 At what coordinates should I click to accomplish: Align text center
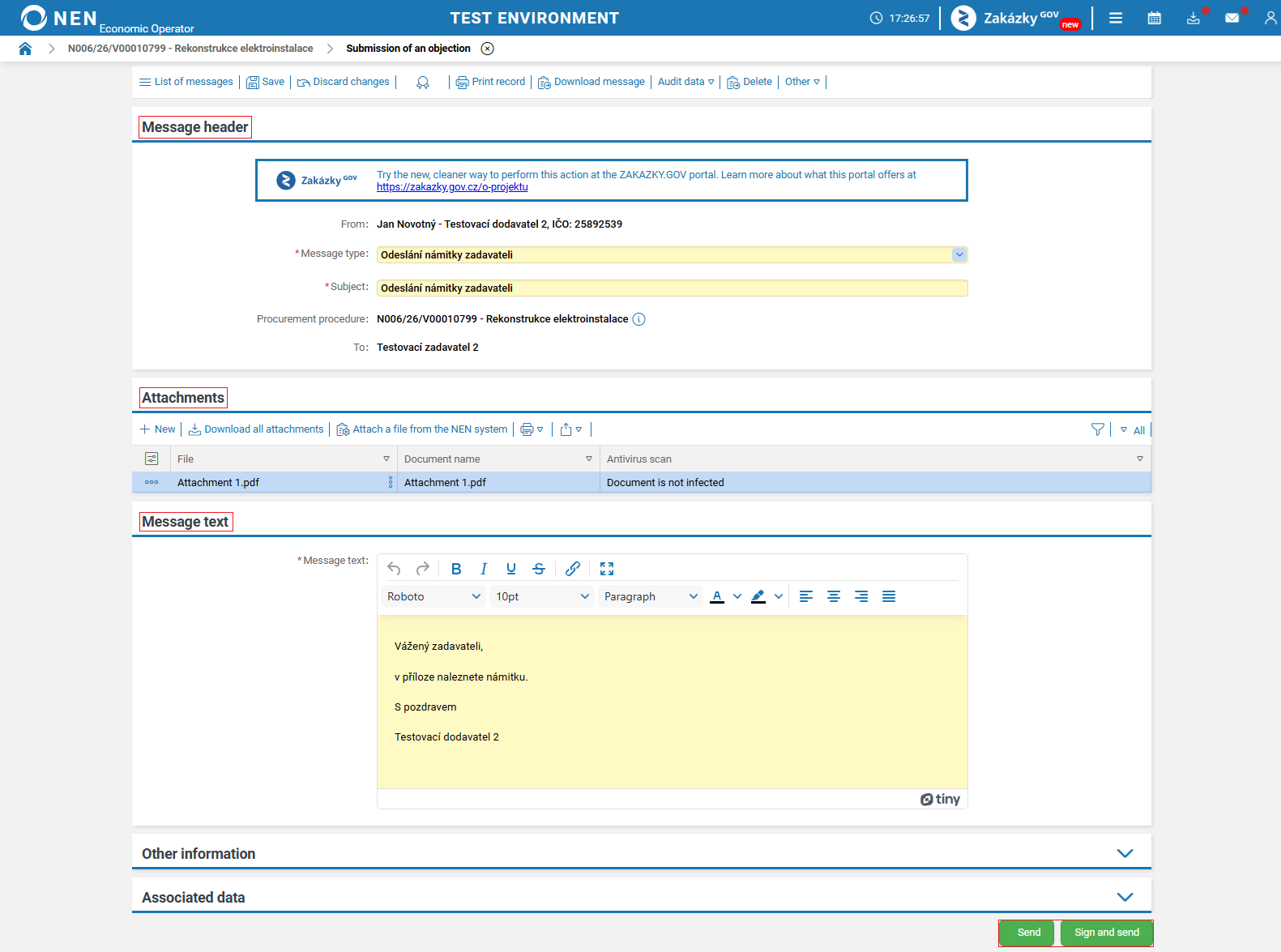(x=834, y=596)
